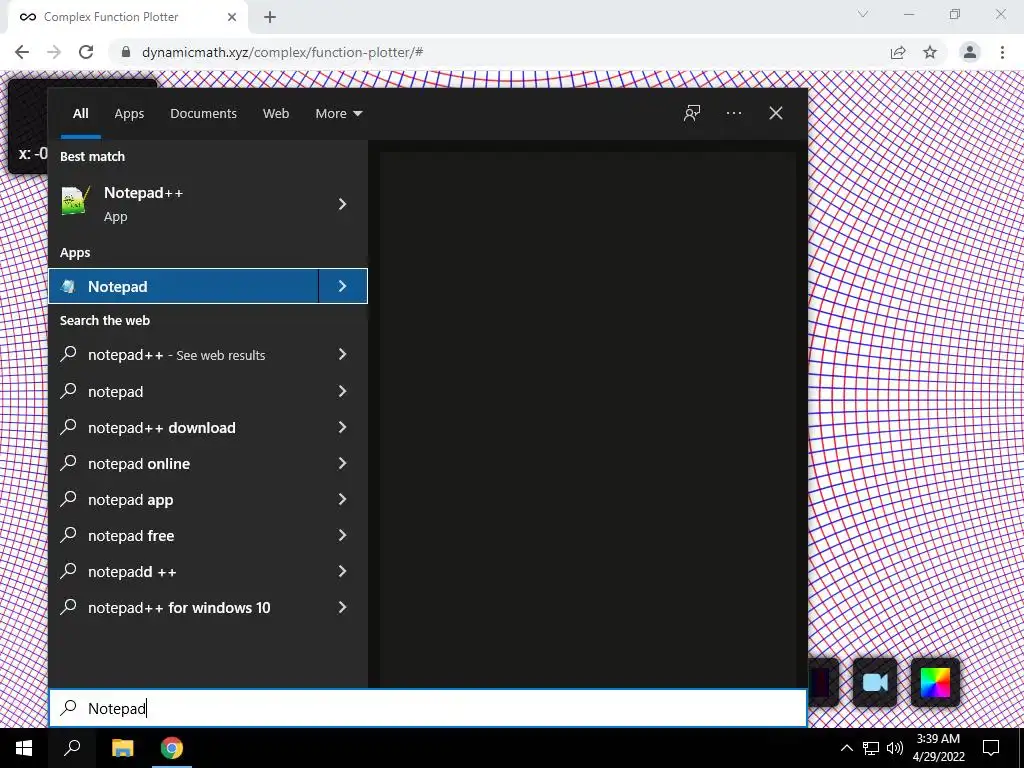Screen dimensions: 1024x768
Task: Click the Chrome address bar URL
Action: [x=282, y=52]
